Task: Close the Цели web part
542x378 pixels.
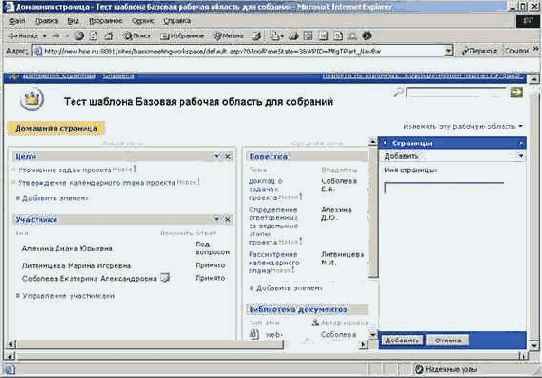Action: coord(228,157)
